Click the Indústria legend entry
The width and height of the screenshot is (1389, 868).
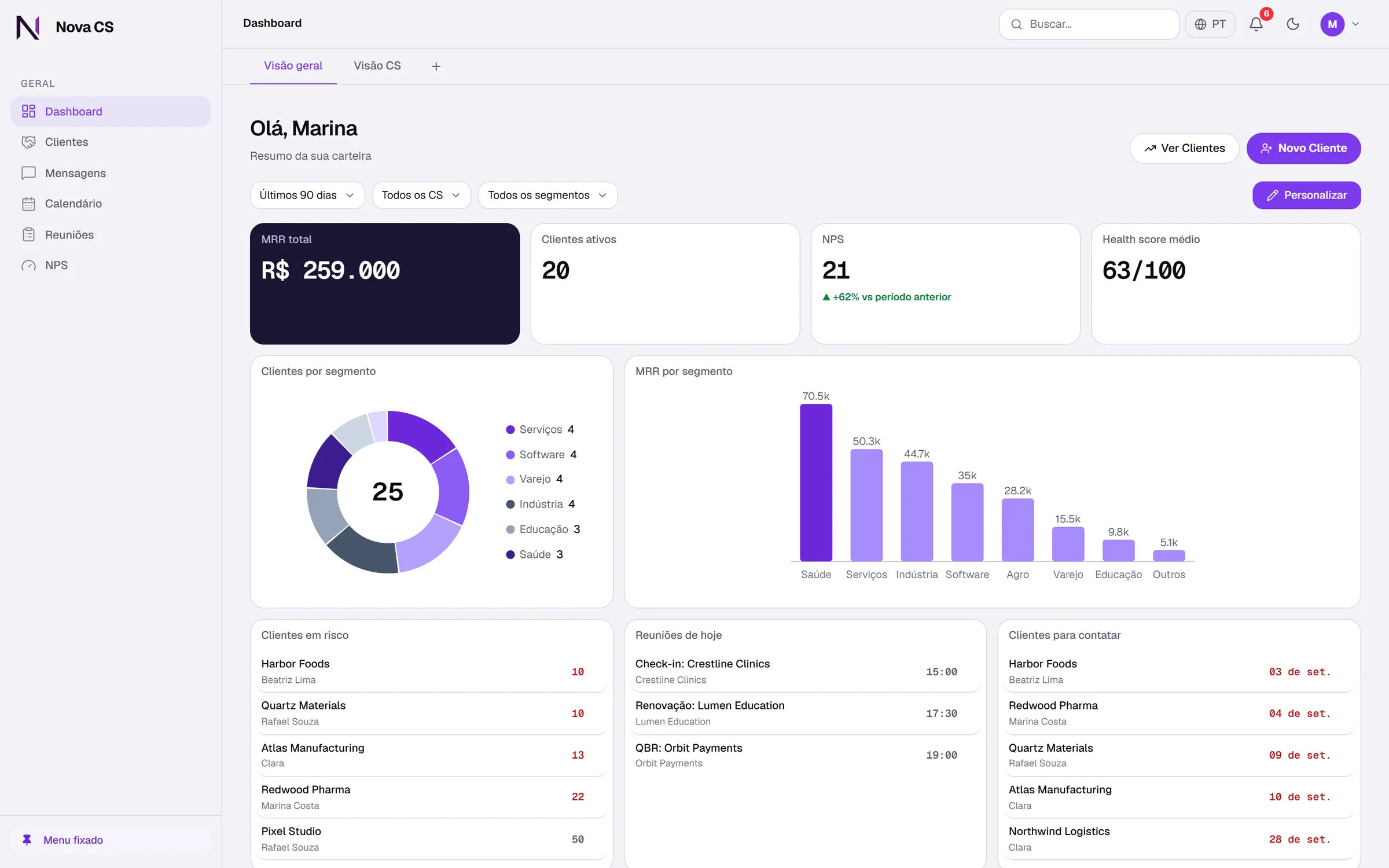[x=541, y=505]
